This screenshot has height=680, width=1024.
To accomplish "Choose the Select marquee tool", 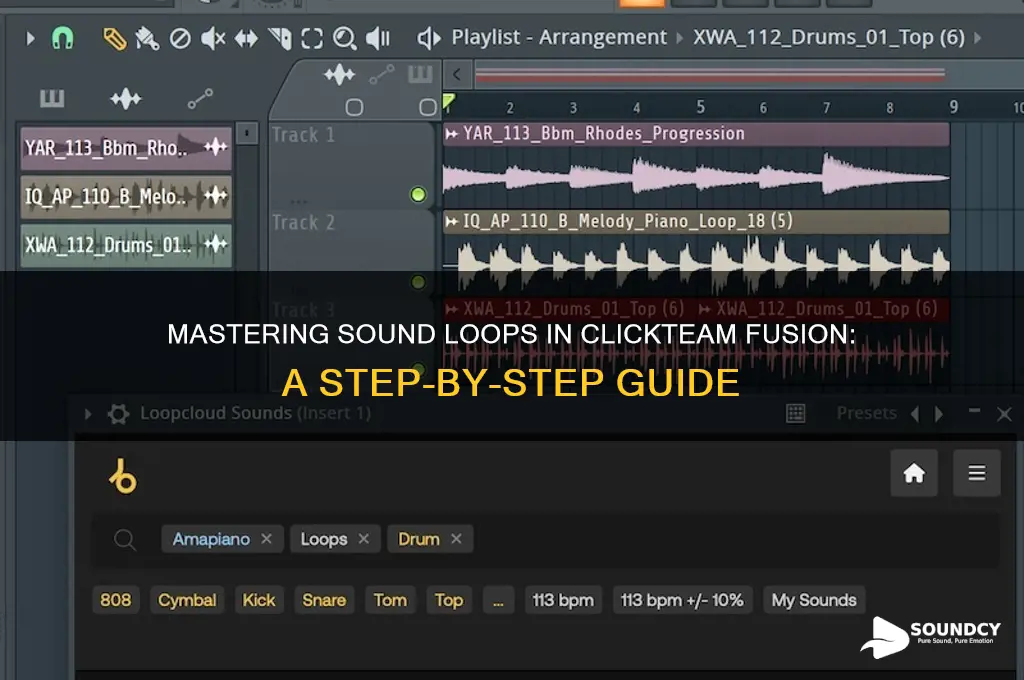I will (x=312, y=39).
